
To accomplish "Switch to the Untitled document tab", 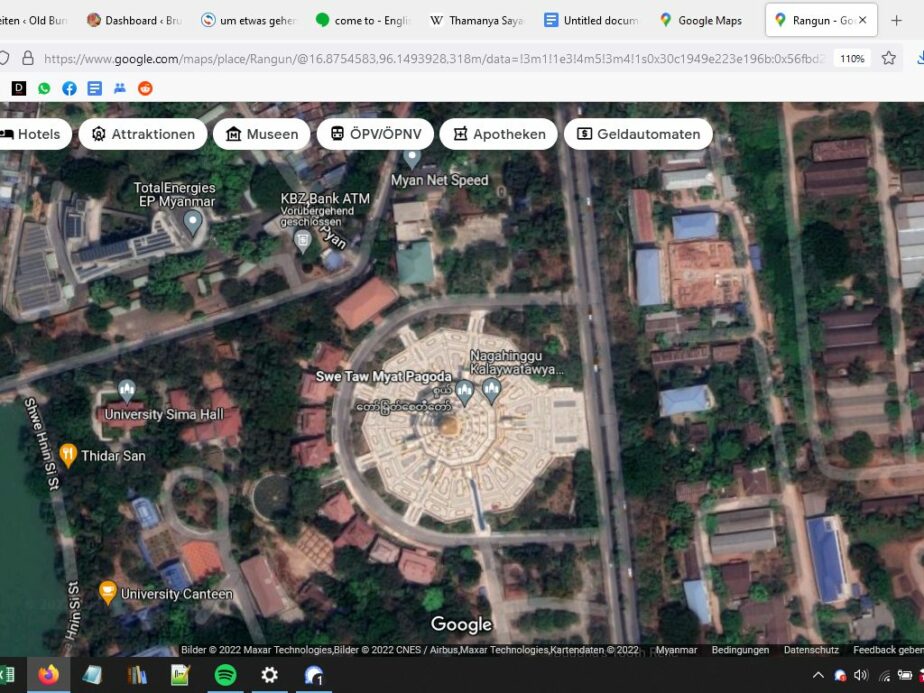I will coord(591,20).
